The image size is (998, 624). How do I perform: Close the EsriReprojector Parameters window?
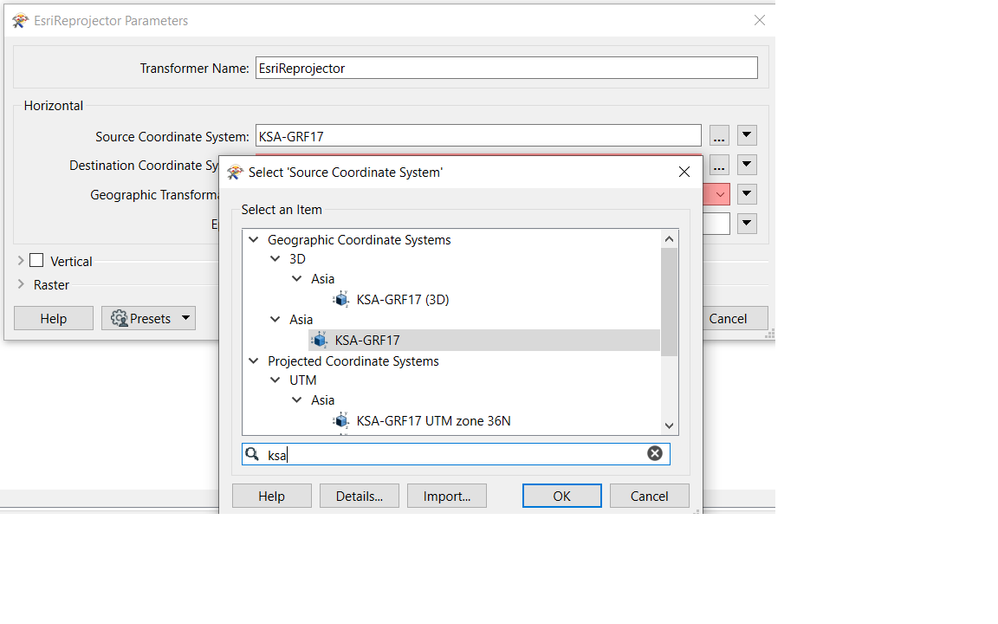click(x=759, y=20)
